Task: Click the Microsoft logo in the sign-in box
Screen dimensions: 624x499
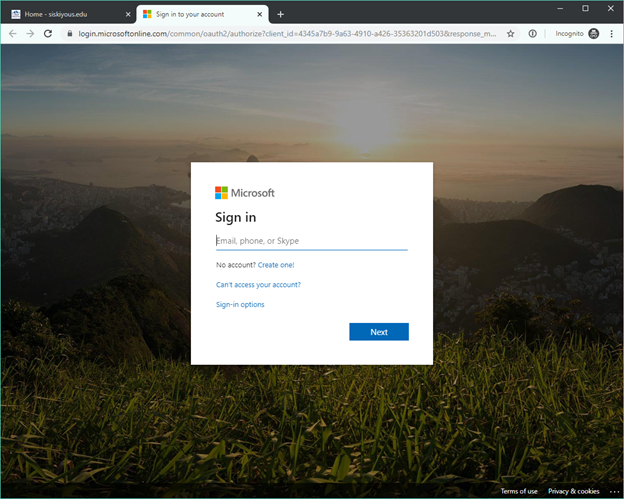Action: 245,193
